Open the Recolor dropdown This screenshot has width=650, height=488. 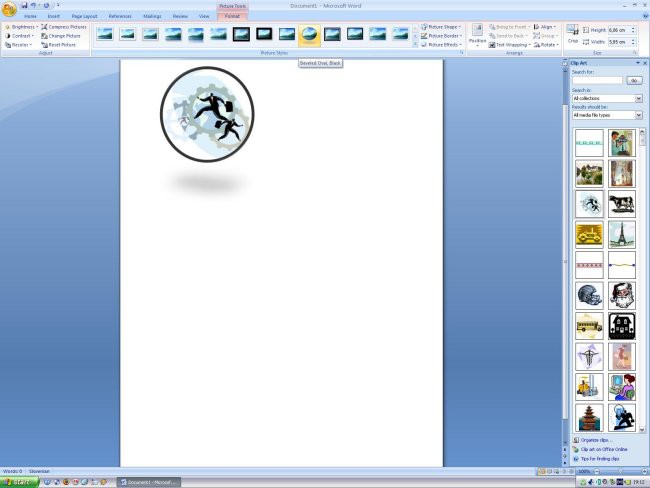19,45
